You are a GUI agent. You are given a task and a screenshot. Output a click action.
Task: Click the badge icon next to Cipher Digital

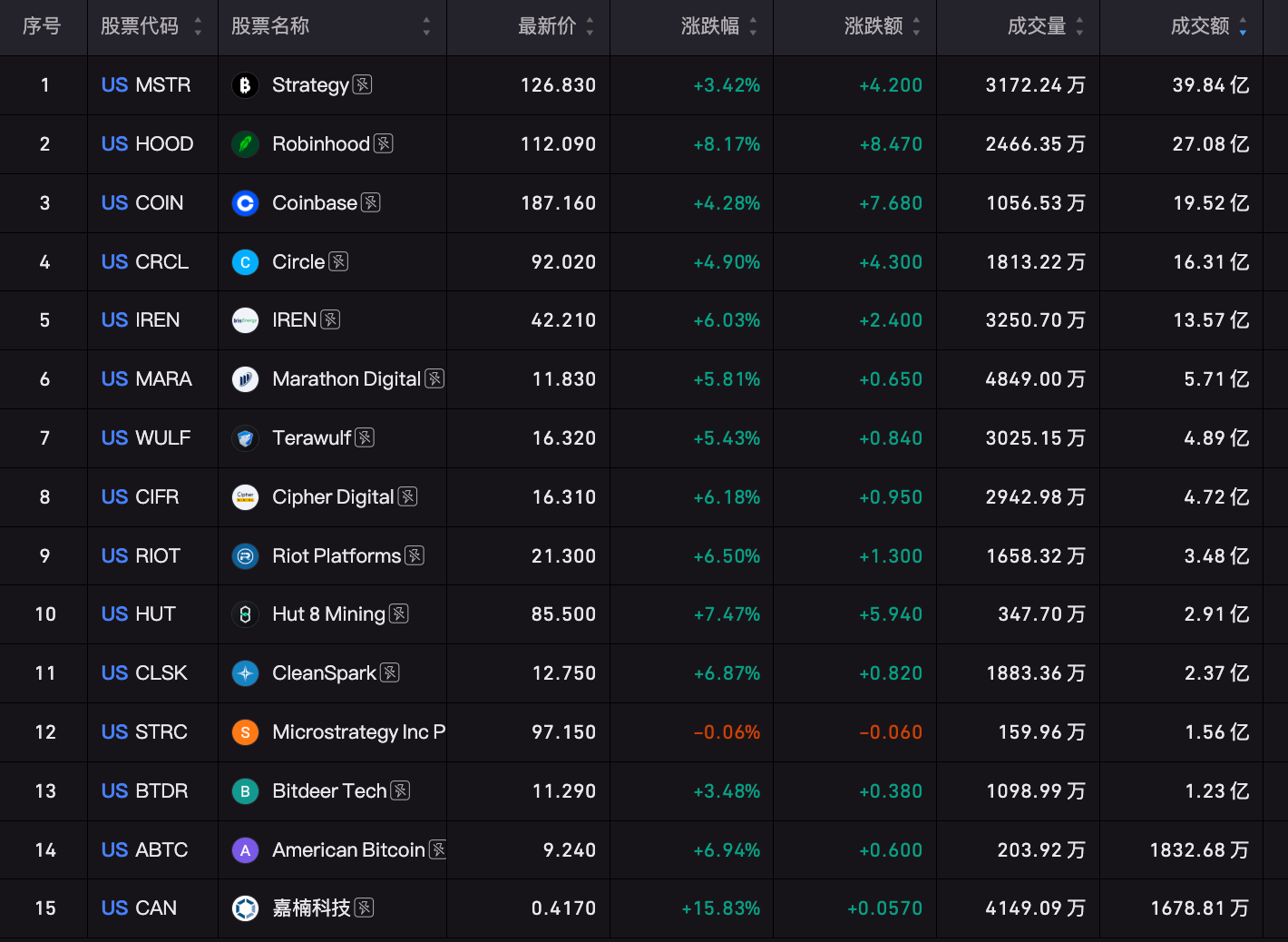coord(407,496)
